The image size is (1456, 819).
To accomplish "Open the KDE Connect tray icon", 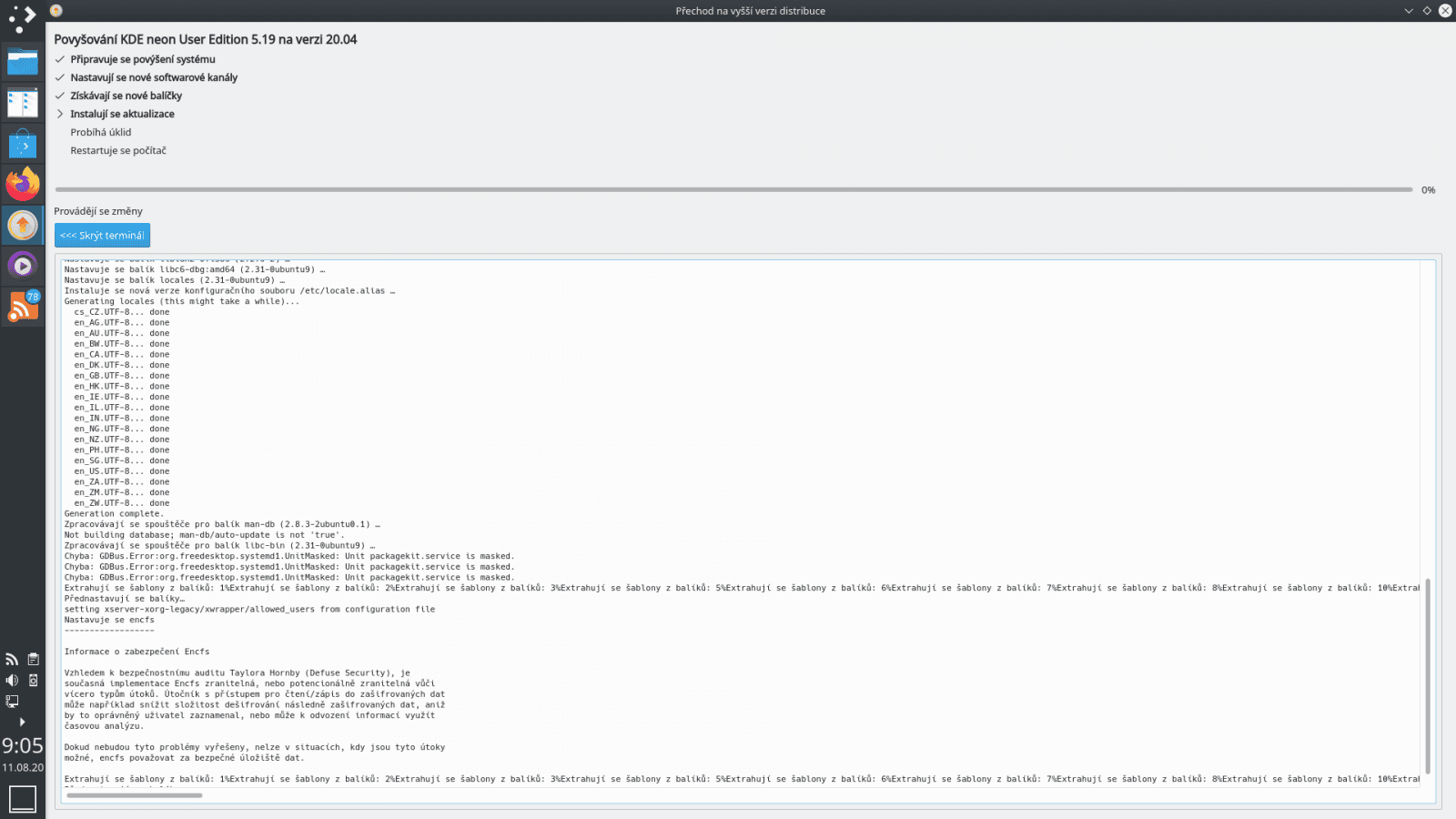I will click(33, 680).
